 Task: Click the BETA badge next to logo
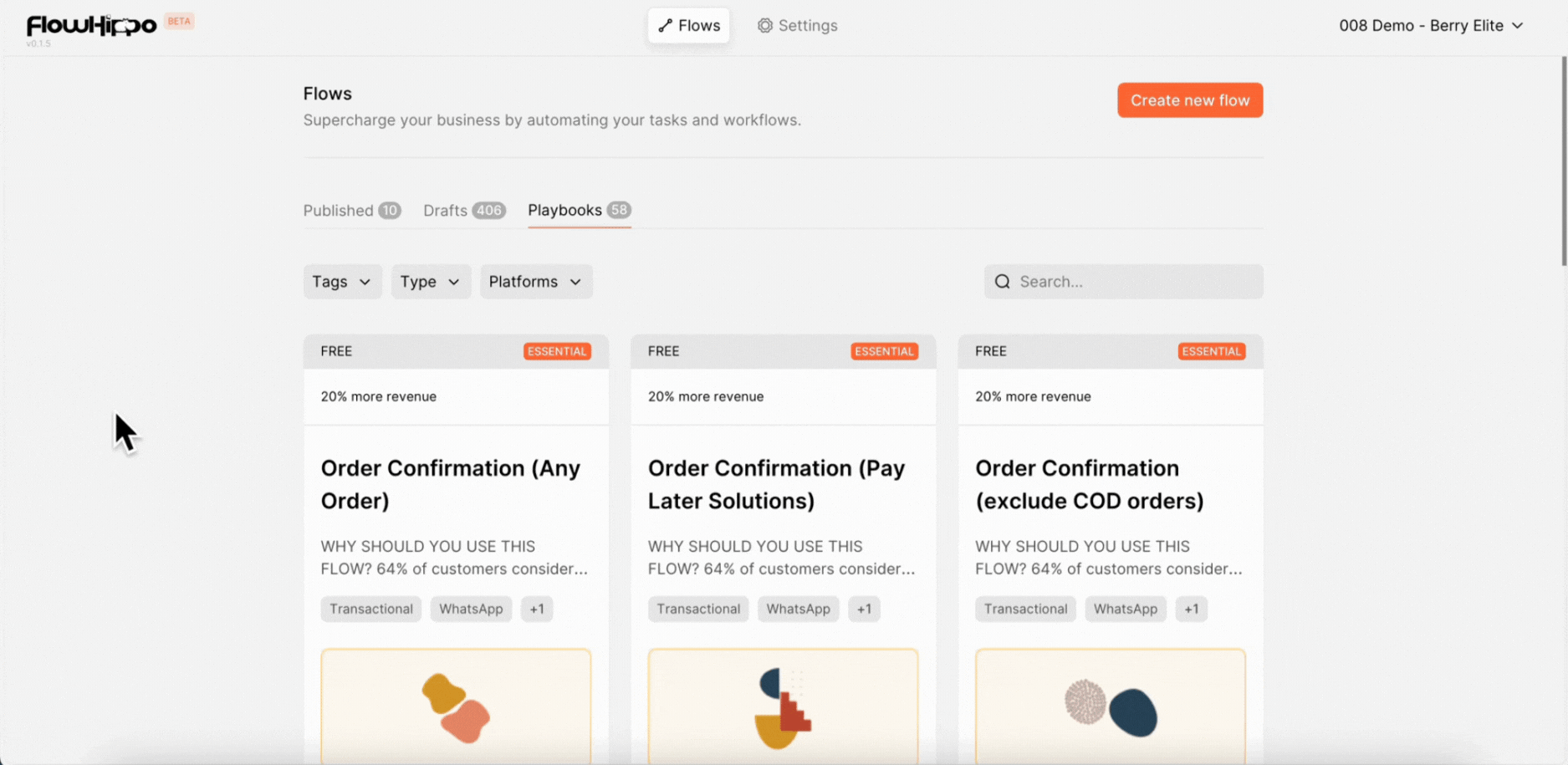coord(179,22)
